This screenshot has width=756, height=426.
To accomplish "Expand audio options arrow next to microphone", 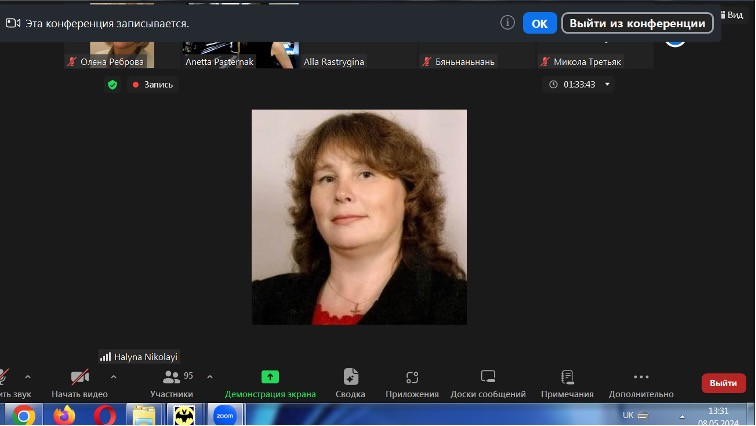I will (x=27, y=377).
